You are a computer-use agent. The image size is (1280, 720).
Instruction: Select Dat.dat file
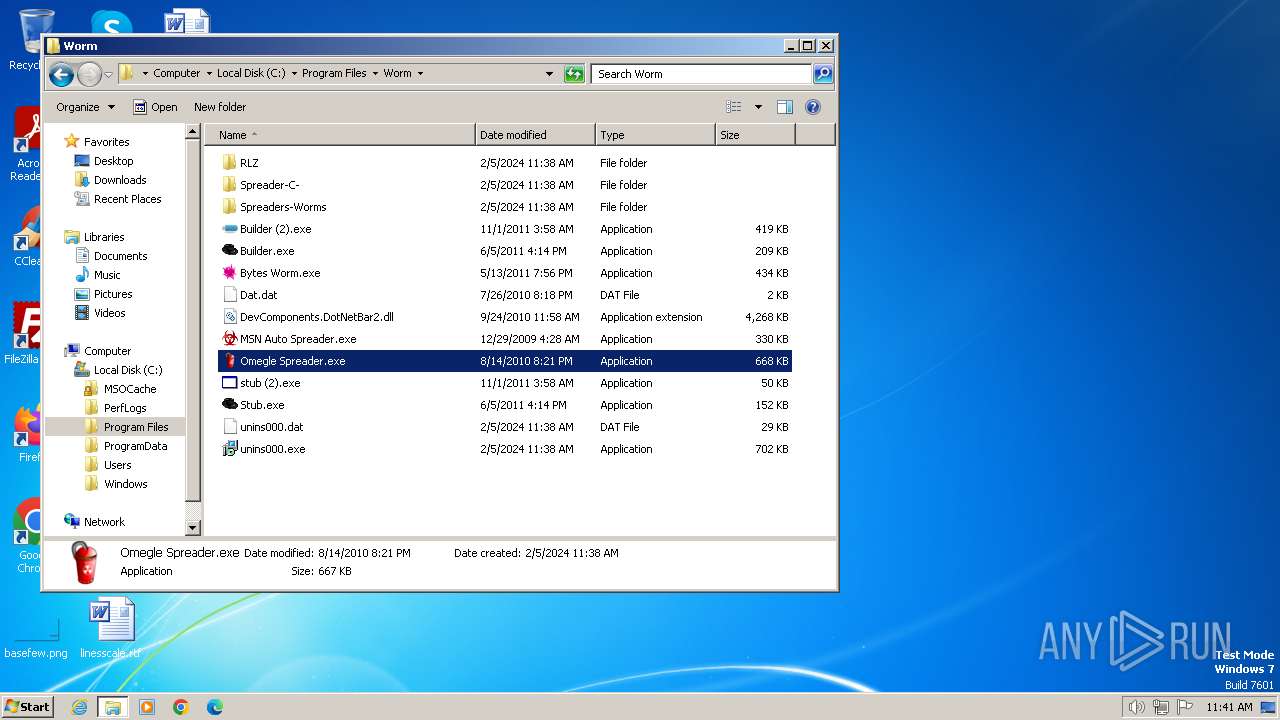click(x=258, y=295)
